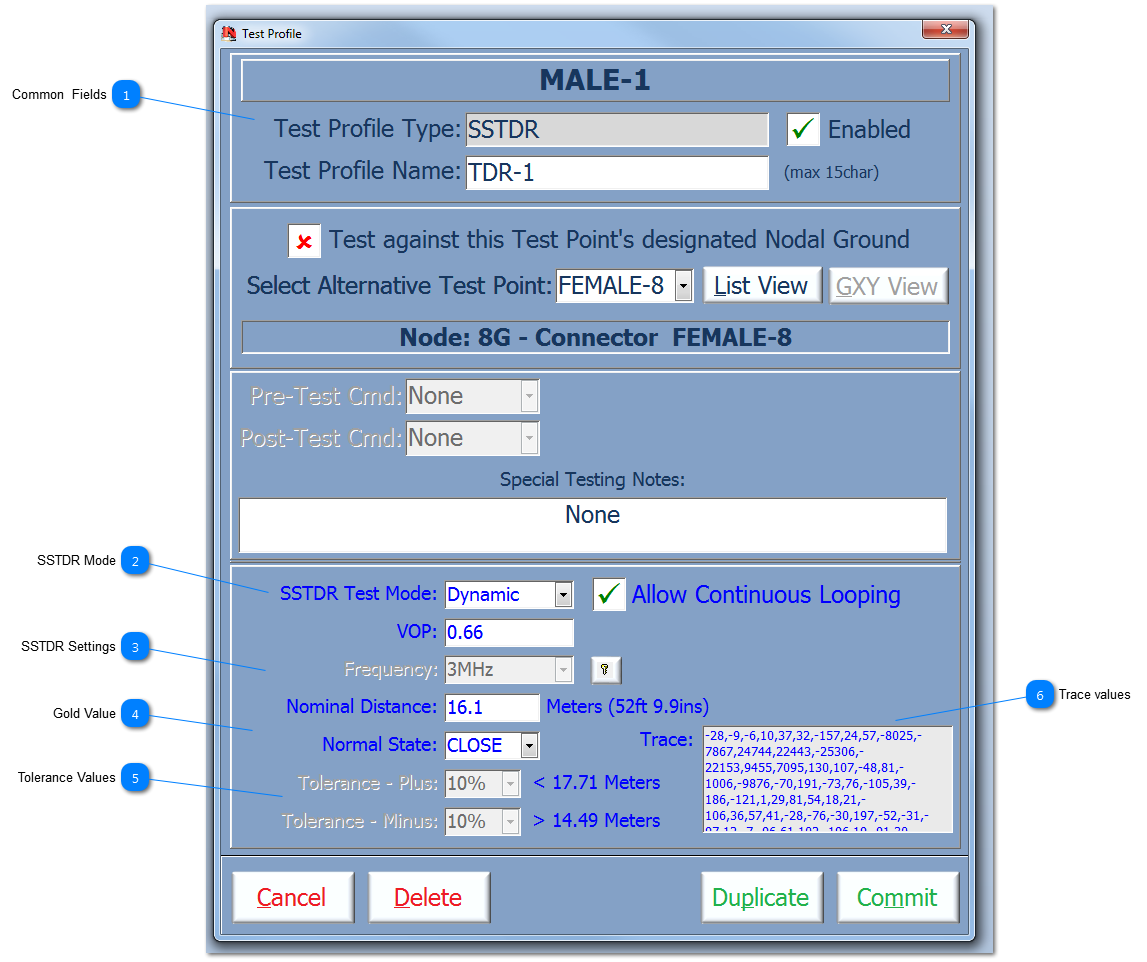Click the VOP input field
Screen dimensions: 1147x962
click(x=509, y=633)
